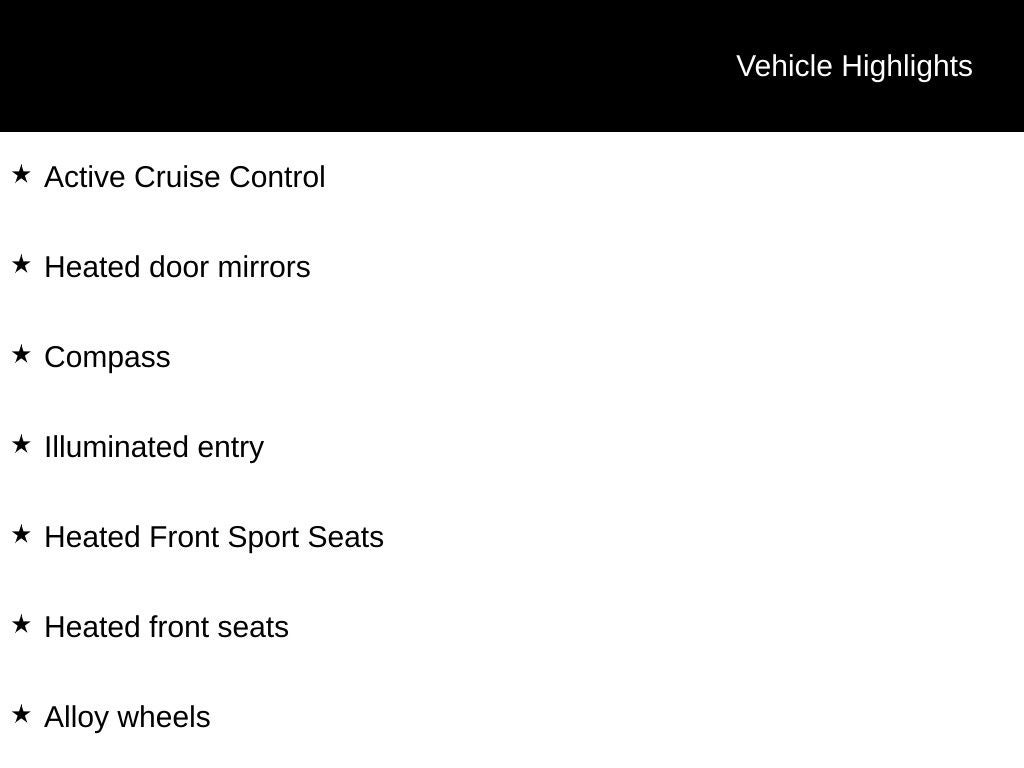Click the Vehicle Highlights title text
The height and width of the screenshot is (768, 1024).
pyautogui.click(x=854, y=66)
